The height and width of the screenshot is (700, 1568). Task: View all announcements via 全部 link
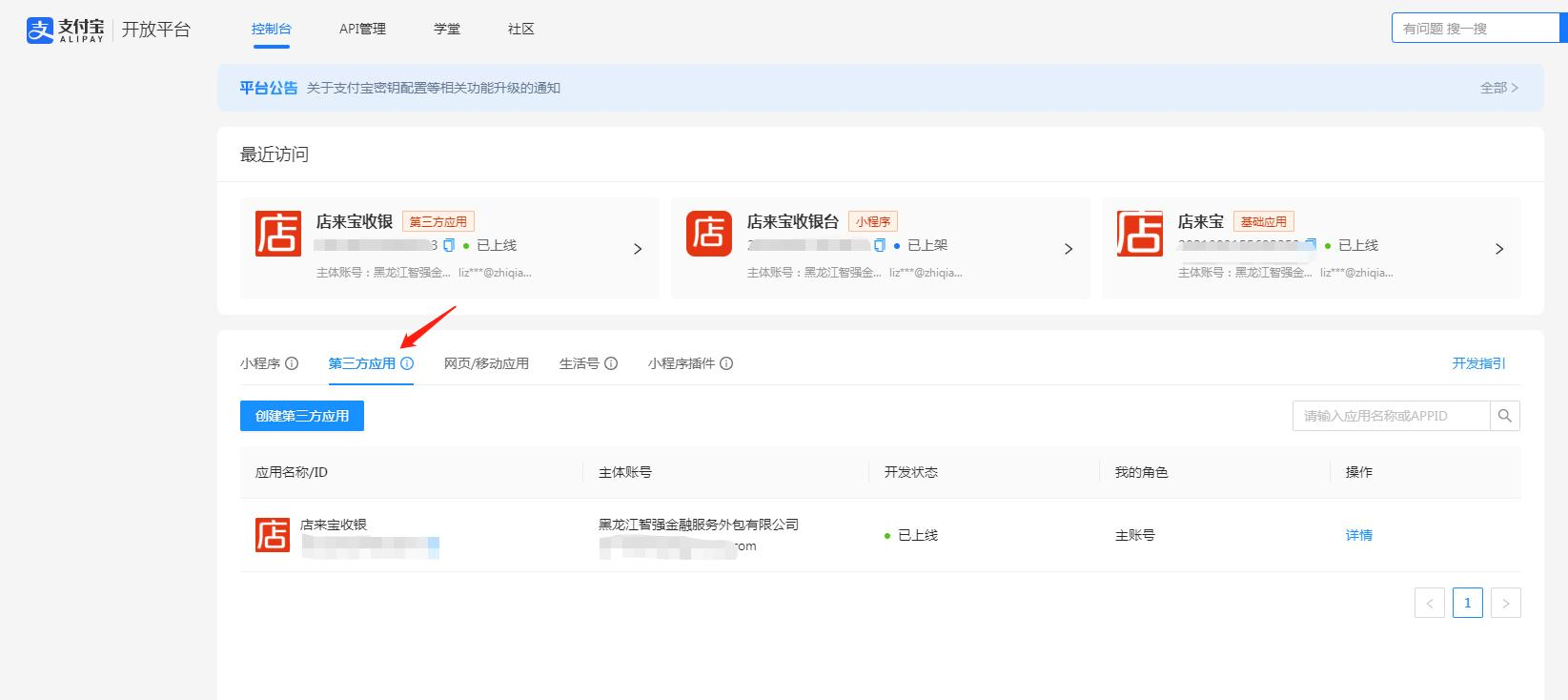click(x=1498, y=88)
